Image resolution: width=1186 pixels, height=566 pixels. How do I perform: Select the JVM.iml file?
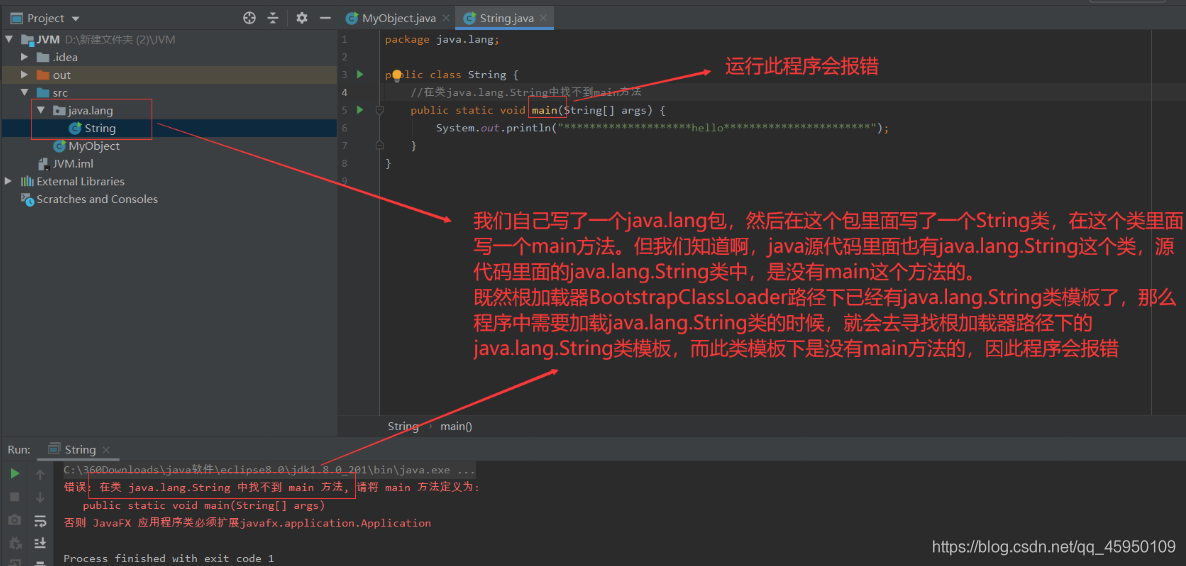[169, 163]
